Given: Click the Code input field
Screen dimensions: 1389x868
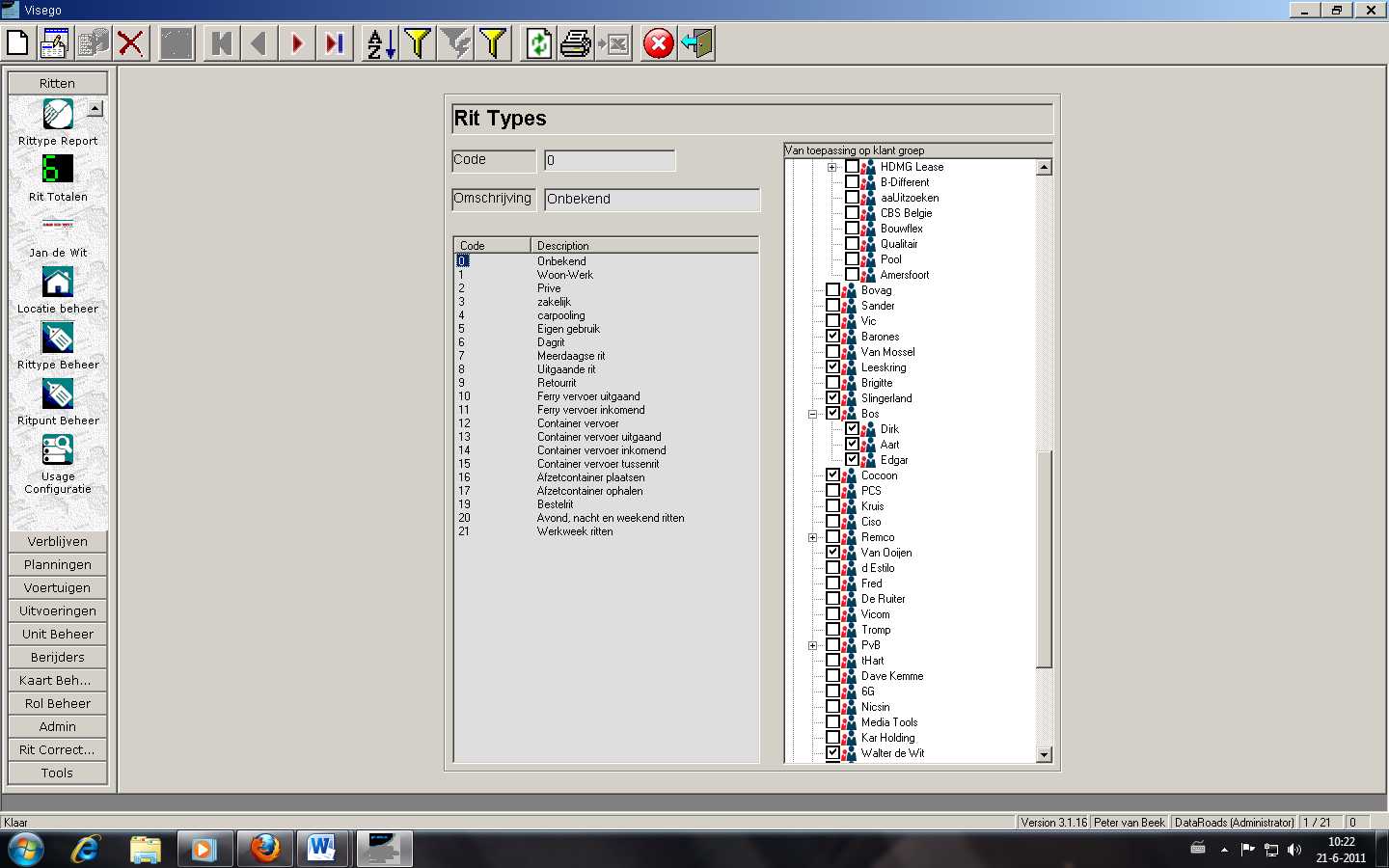Looking at the screenshot, I should pyautogui.click(x=610, y=160).
